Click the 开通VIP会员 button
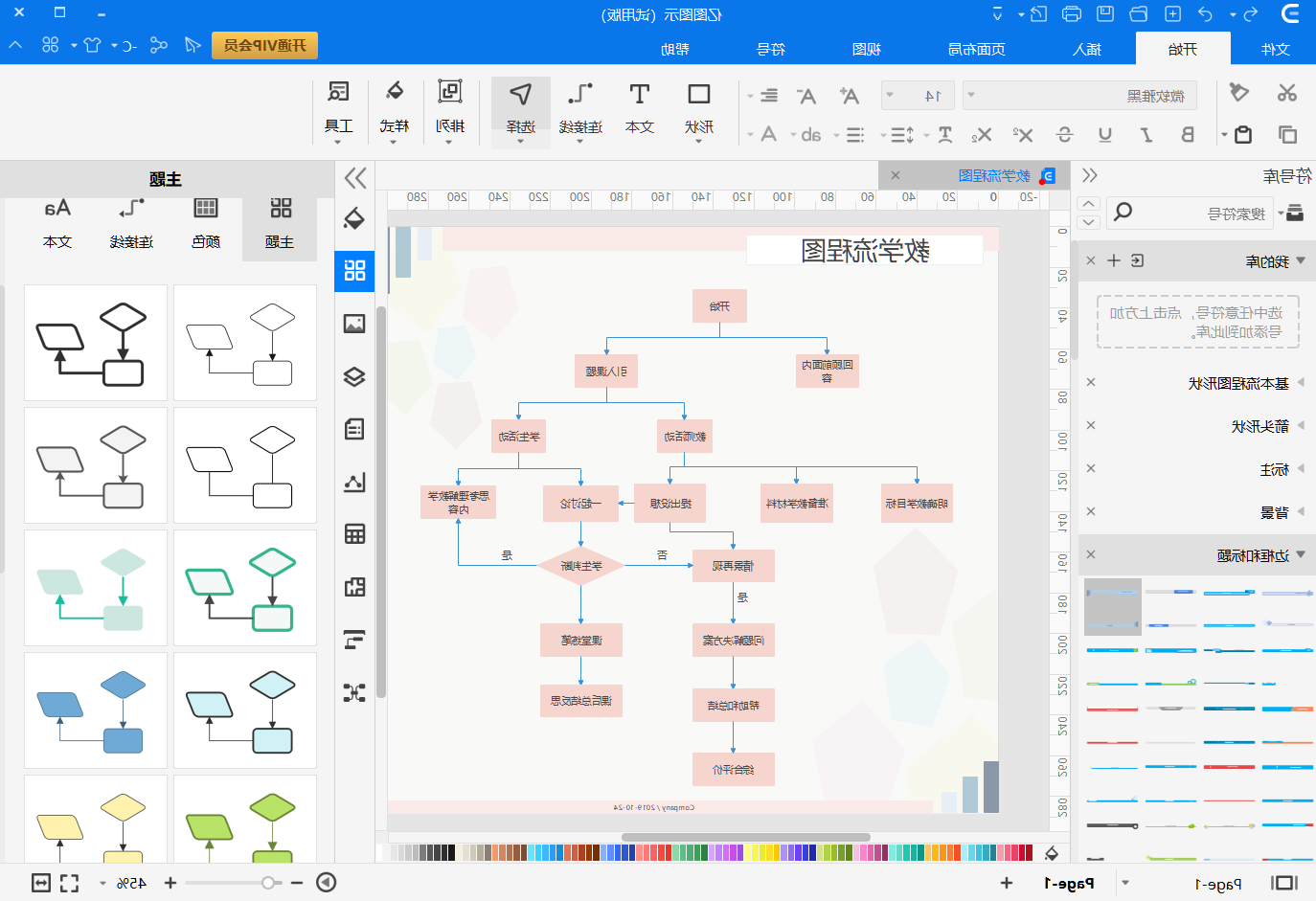This screenshot has width=1316, height=901. (264, 45)
